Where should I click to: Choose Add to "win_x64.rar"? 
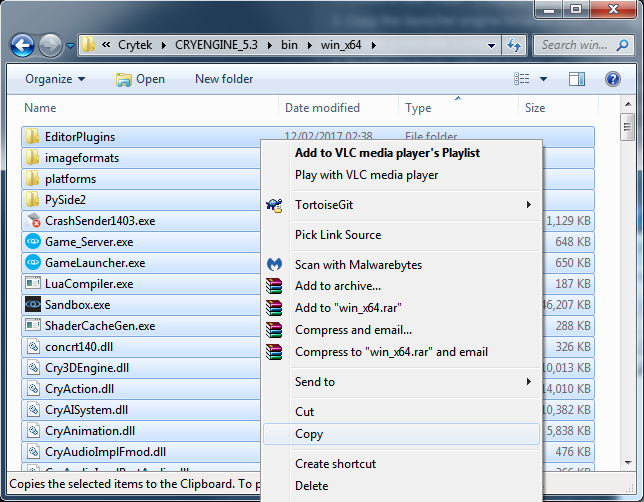pyautogui.click(x=401, y=308)
